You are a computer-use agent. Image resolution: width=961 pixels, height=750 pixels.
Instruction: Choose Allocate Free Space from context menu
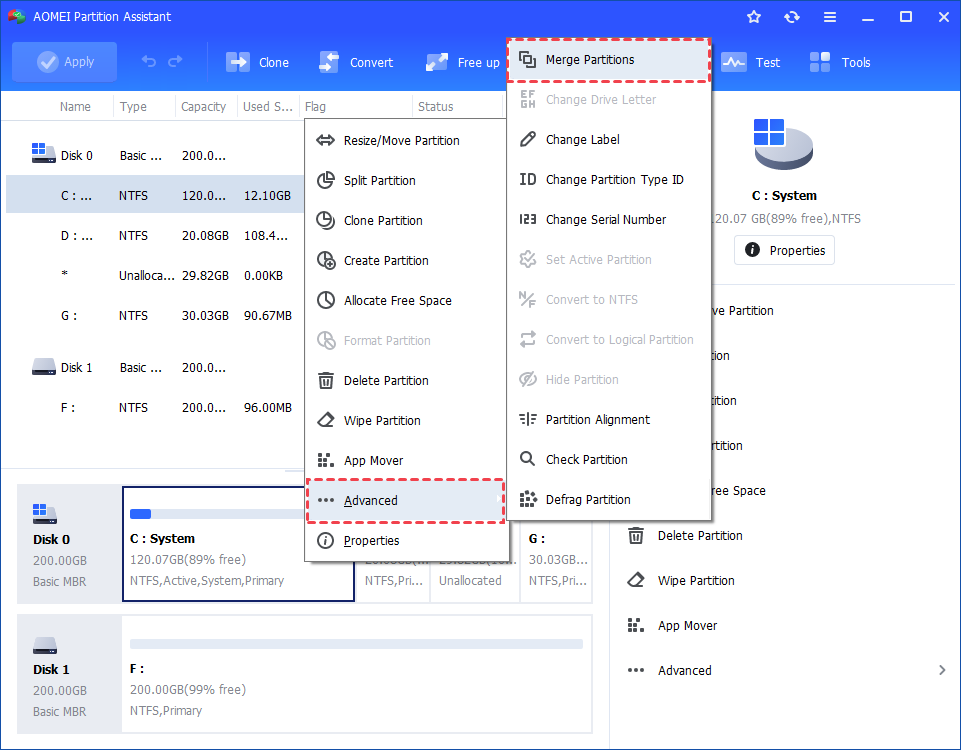click(406, 301)
